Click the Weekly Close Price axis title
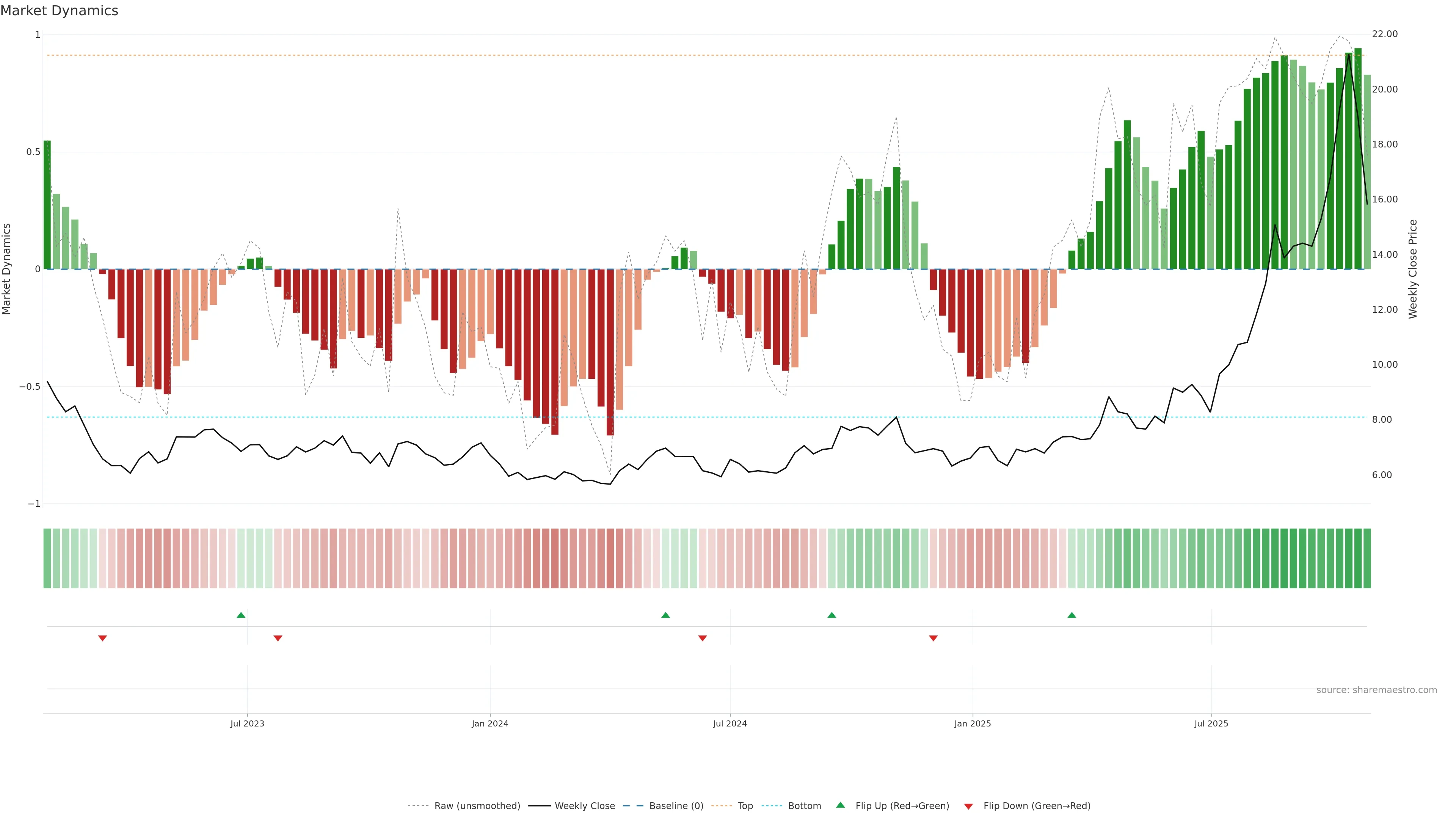Screen dimensions: 1456x819 tap(1412, 269)
